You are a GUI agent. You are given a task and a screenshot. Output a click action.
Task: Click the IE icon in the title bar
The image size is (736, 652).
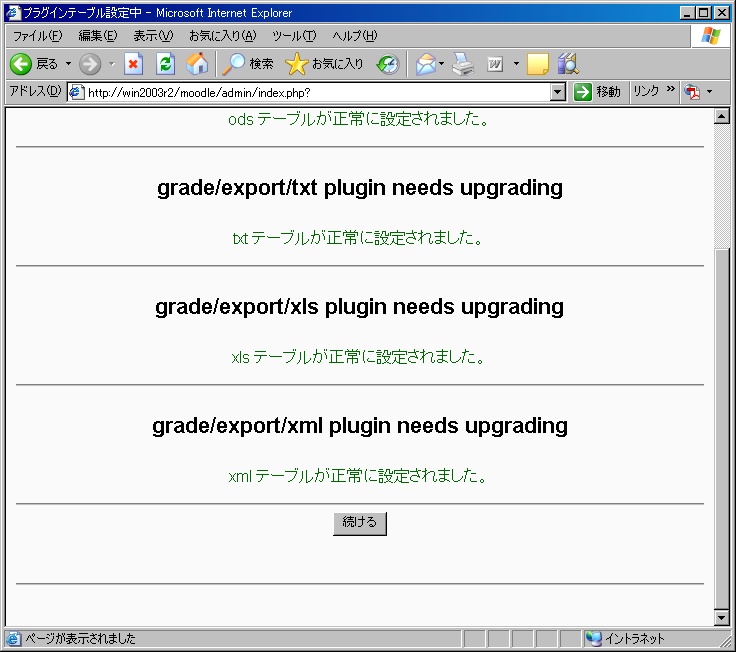pyautogui.click(x=13, y=12)
